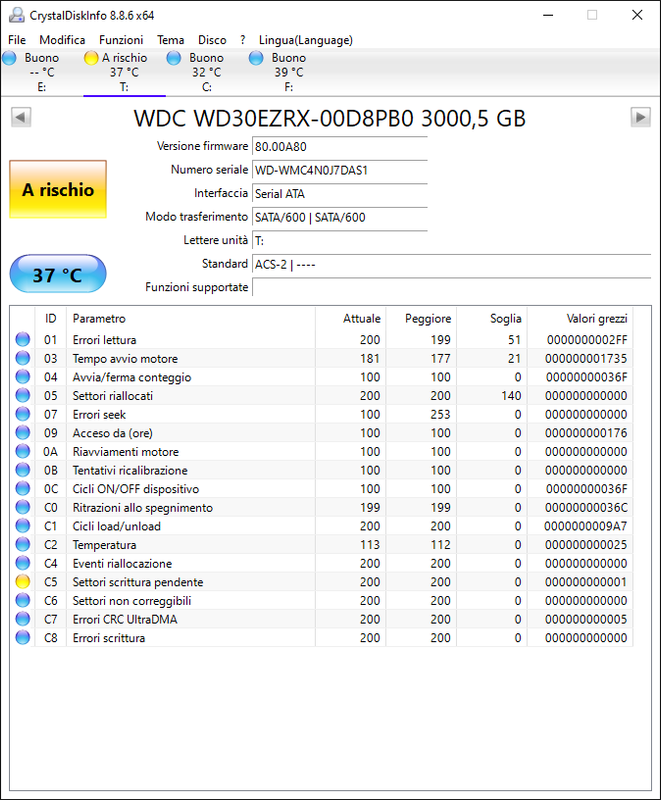Select the Errori CRC UltraDMA parameter text
This screenshot has height=800, width=661.
(125, 619)
